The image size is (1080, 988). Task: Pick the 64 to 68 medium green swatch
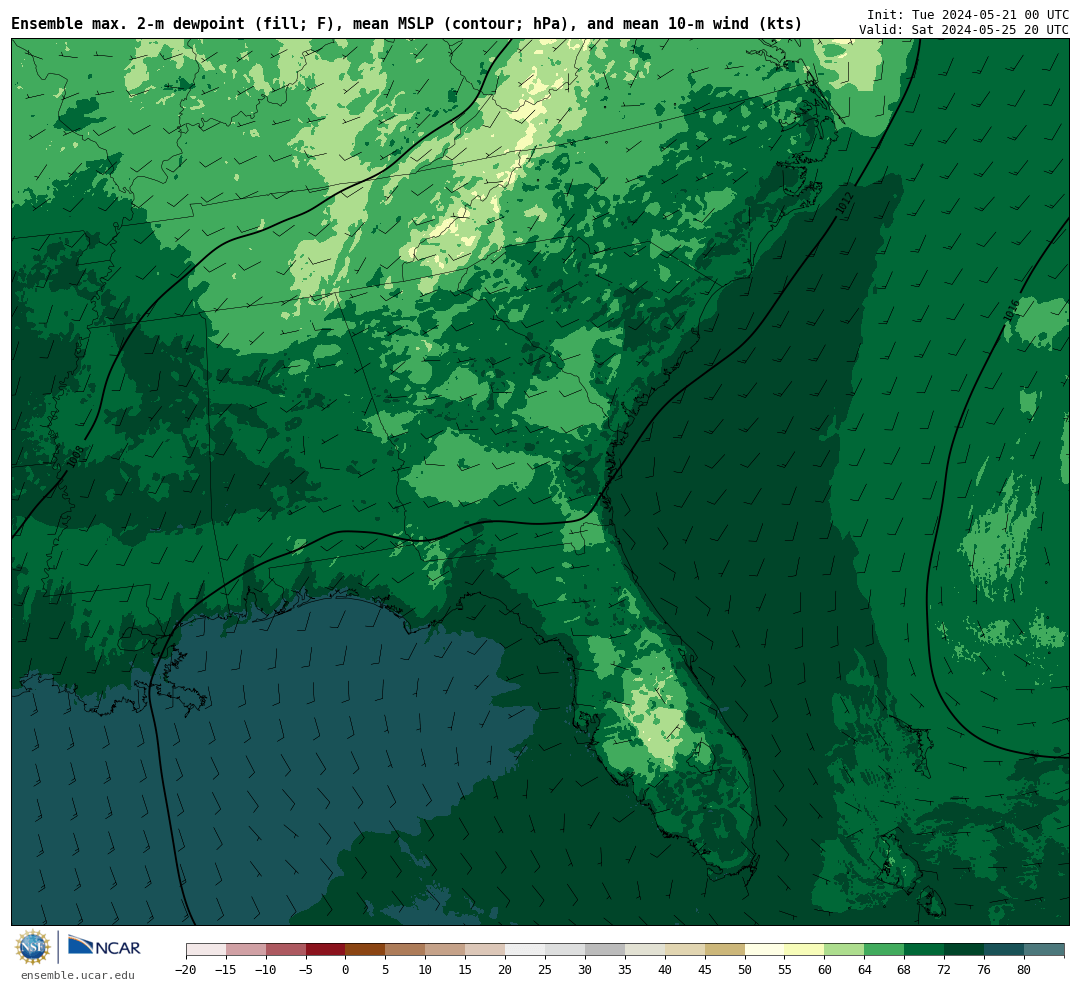click(x=885, y=950)
